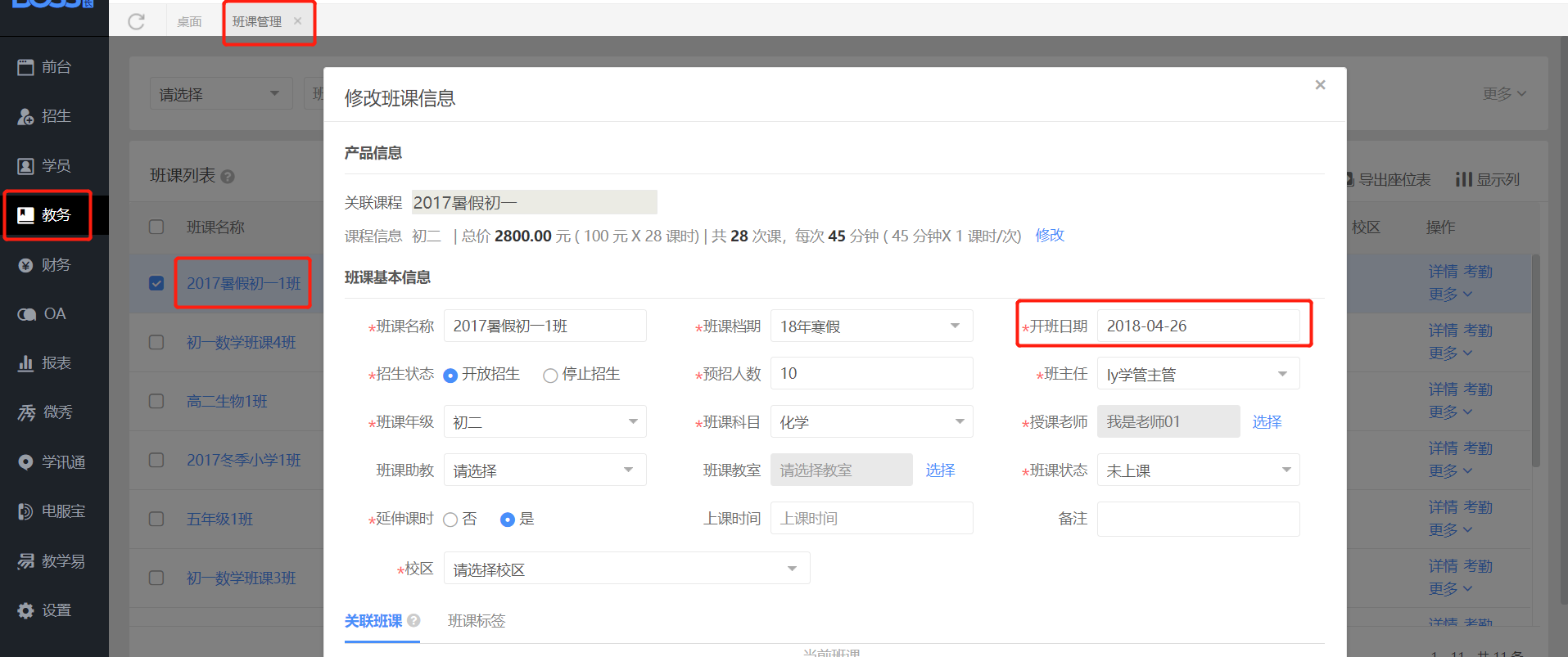Check the 2017冬季小学1班 row checkbox

click(156, 460)
